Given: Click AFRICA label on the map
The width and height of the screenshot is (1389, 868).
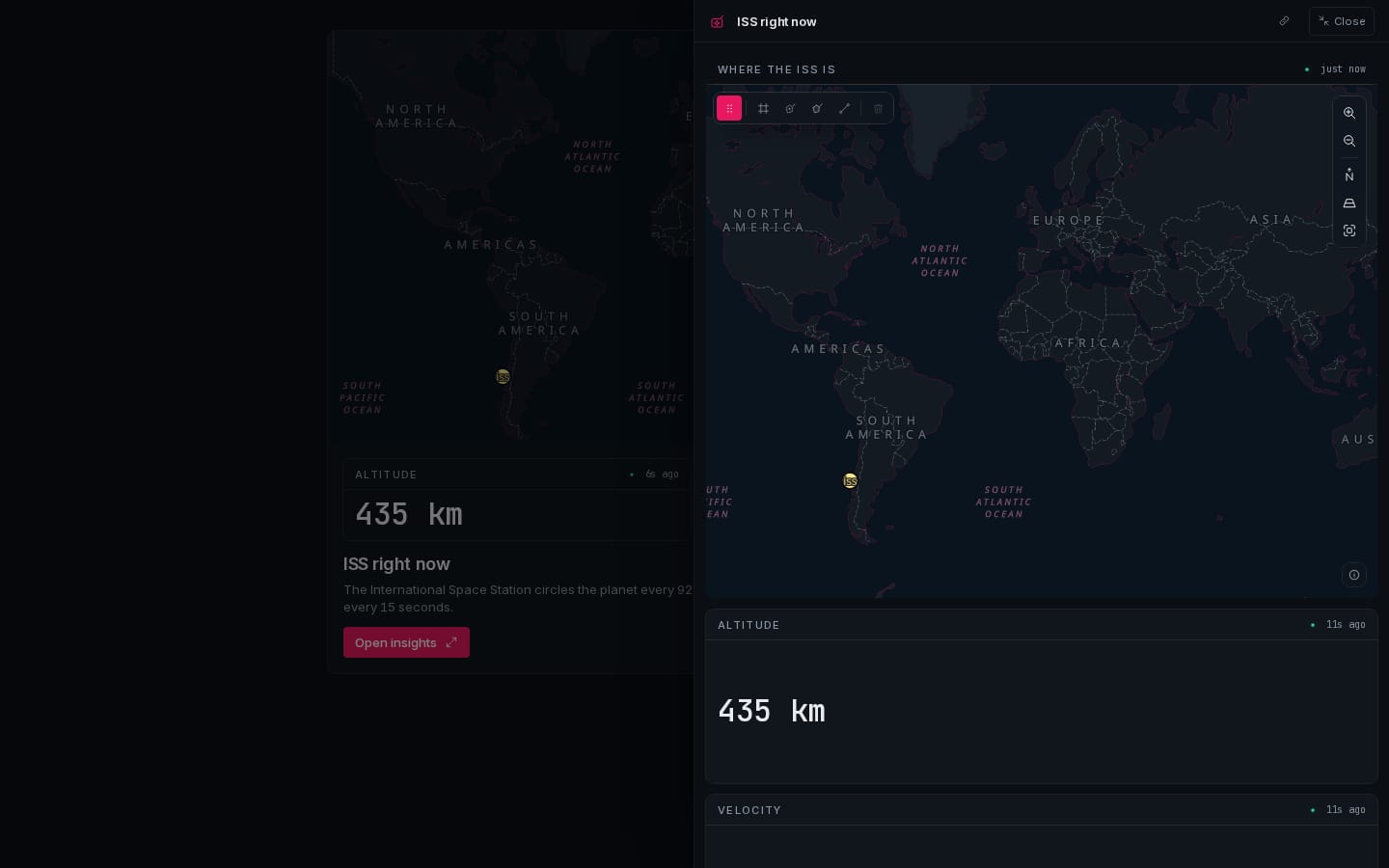Looking at the screenshot, I should [1089, 342].
